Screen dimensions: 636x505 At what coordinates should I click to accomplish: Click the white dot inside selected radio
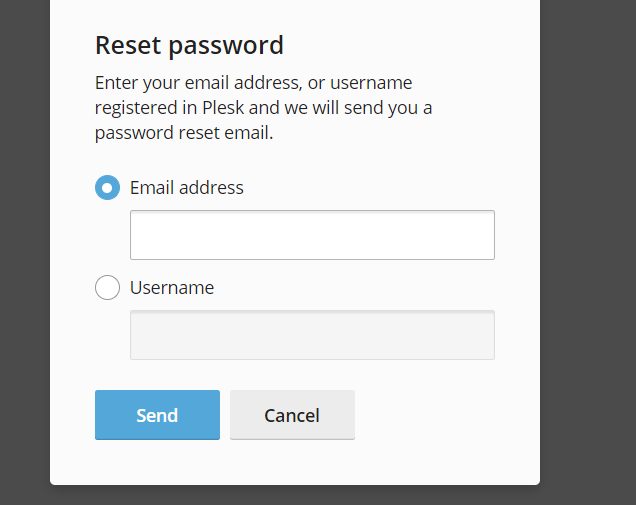point(107,188)
